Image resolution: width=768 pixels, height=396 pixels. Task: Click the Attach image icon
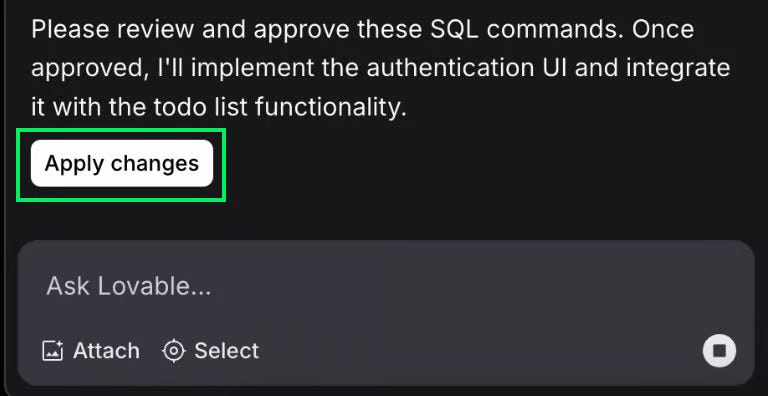click(53, 351)
